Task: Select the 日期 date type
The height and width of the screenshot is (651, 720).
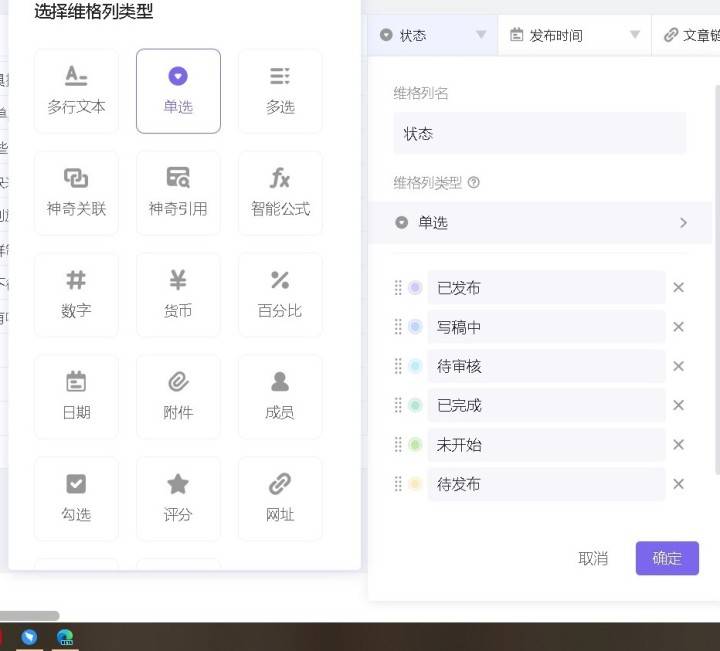Action: click(x=76, y=397)
